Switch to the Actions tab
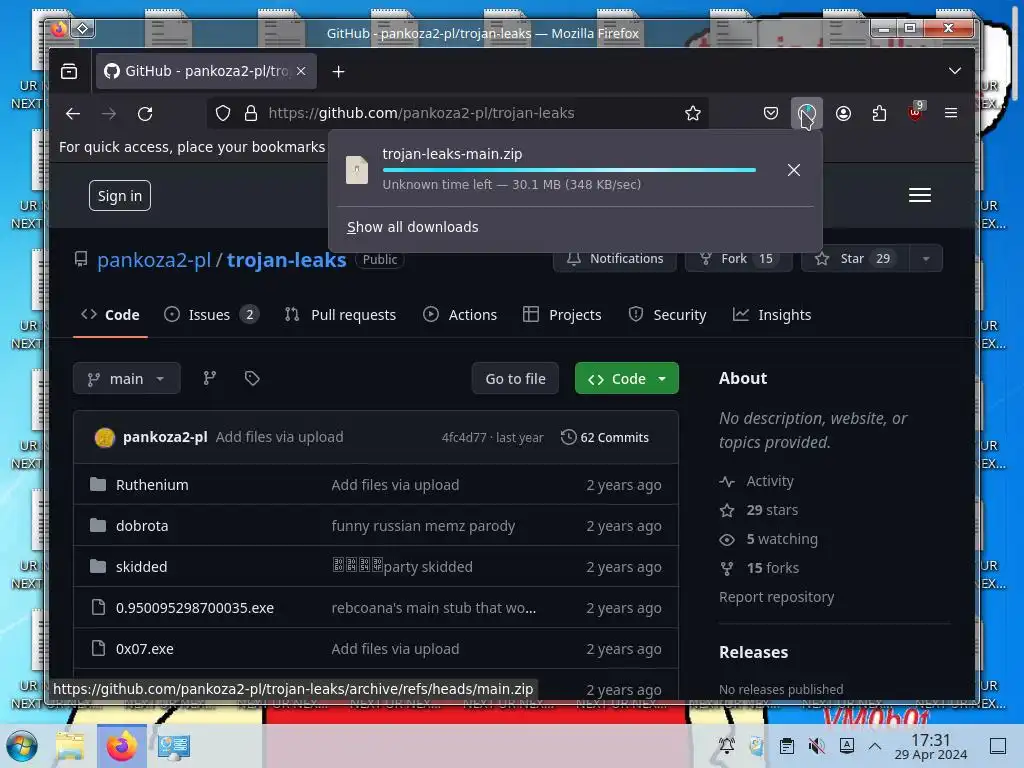This screenshot has height=768, width=1024. pos(460,315)
